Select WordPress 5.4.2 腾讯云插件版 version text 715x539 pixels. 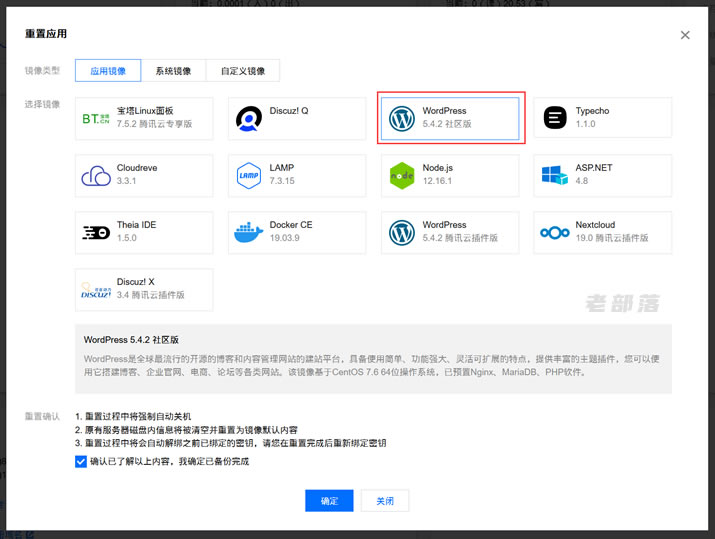click(460, 238)
